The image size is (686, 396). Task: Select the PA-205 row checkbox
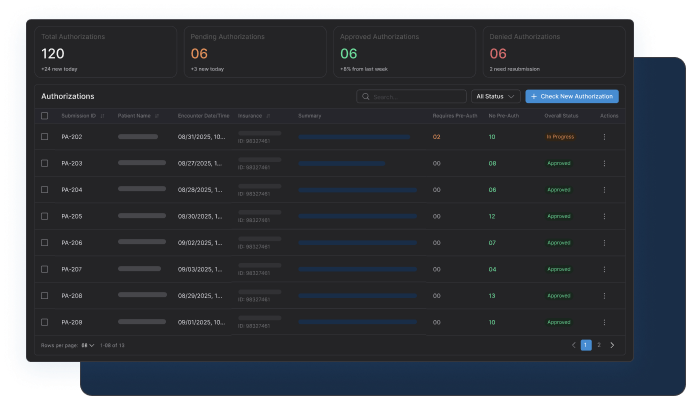45,216
